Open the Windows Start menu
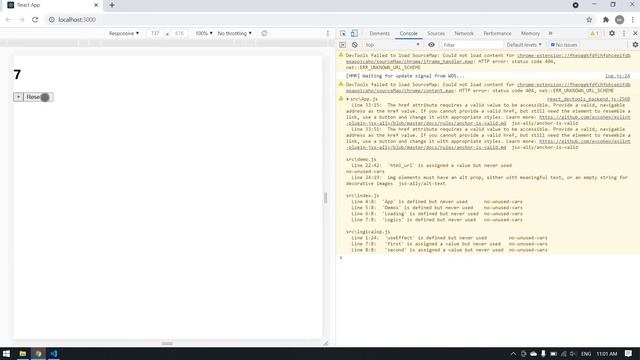Screen dimensions: 640x360 coord(6,353)
